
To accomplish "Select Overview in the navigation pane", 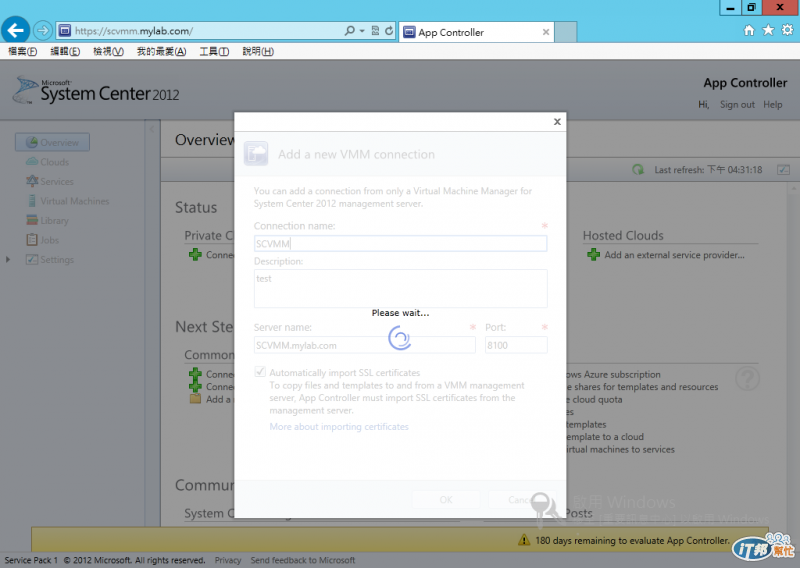I will pyautogui.click(x=53, y=142).
